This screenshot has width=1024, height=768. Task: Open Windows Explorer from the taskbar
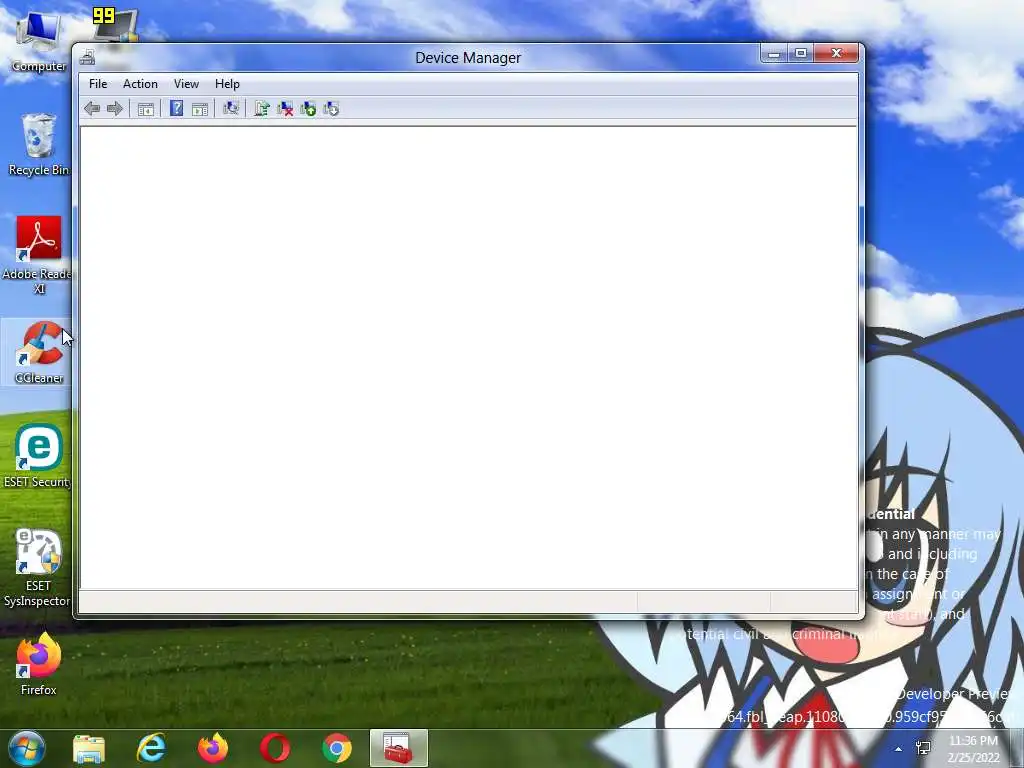(x=89, y=748)
